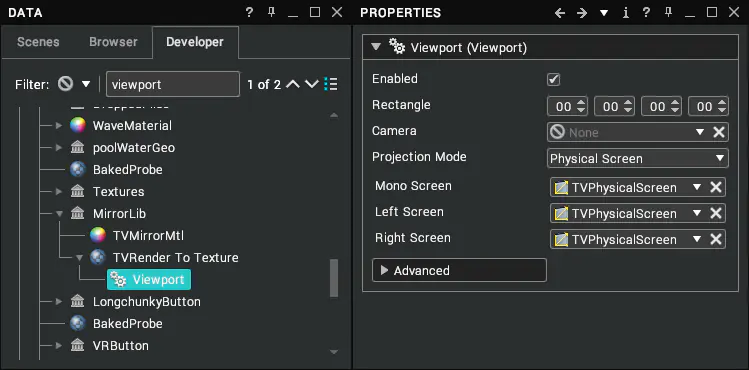
Task: Collapse TVRender To Texture node
Action: [79, 258]
